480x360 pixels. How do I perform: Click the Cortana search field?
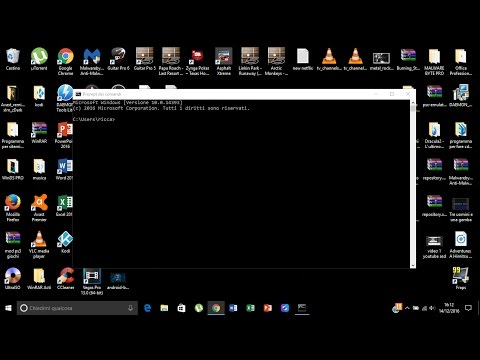tap(77, 308)
